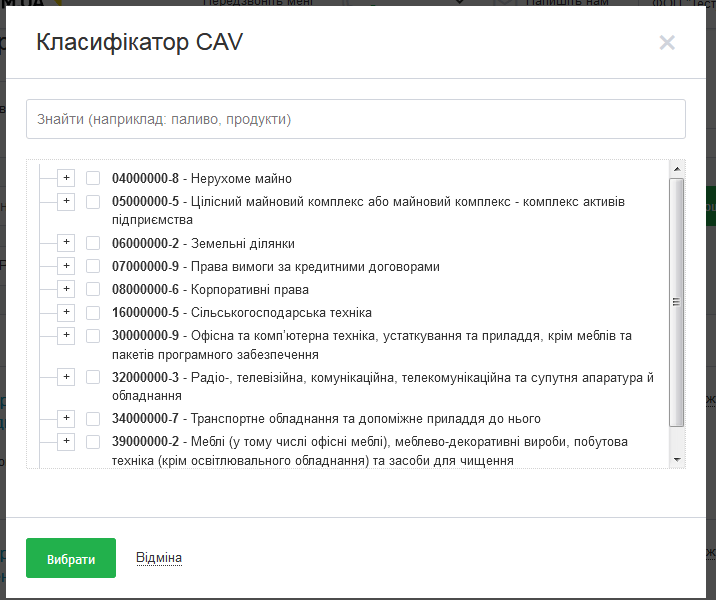
Task: Expand the 08000000-6 Корпоративні права node
Action: pos(66,289)
